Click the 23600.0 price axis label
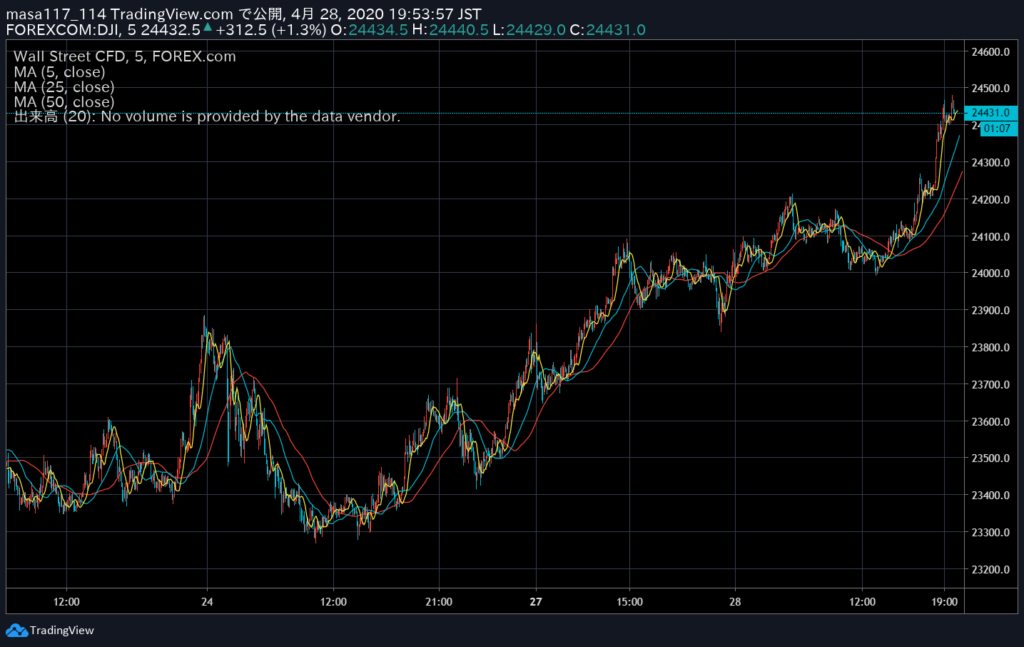Screen dimensions: 1024x647 (990, 422)
